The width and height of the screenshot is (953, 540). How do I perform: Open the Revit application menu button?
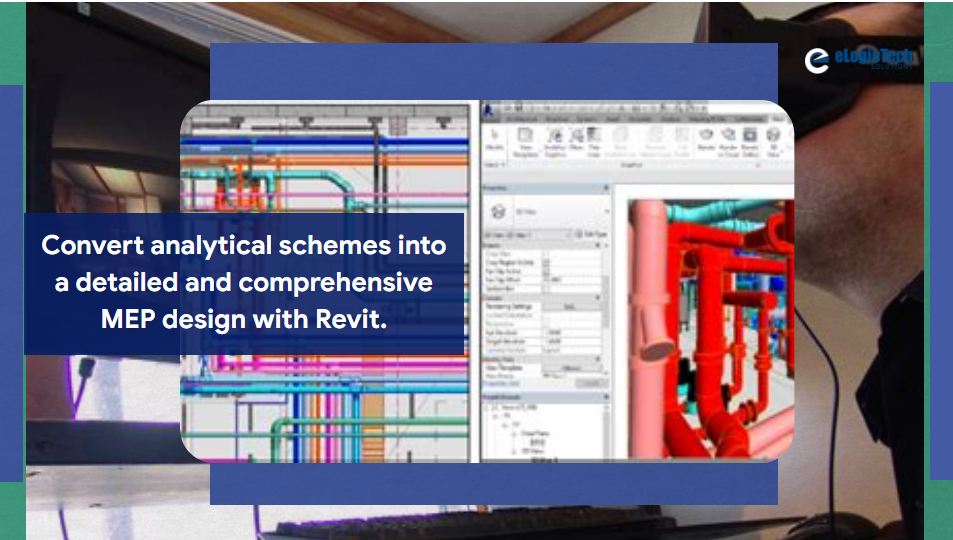click(488, 109)
